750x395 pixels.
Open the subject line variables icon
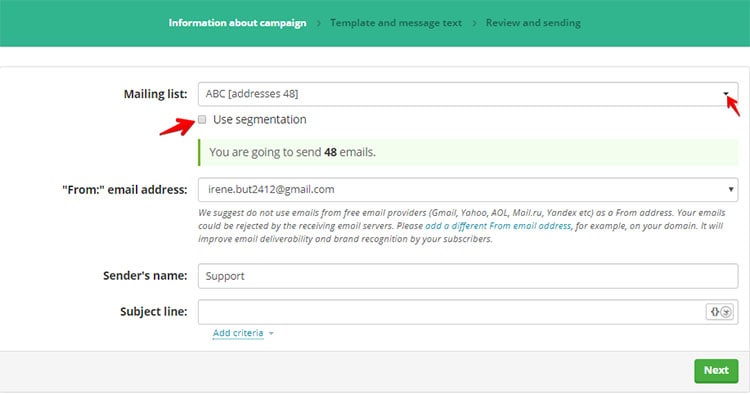click(720, 312)
